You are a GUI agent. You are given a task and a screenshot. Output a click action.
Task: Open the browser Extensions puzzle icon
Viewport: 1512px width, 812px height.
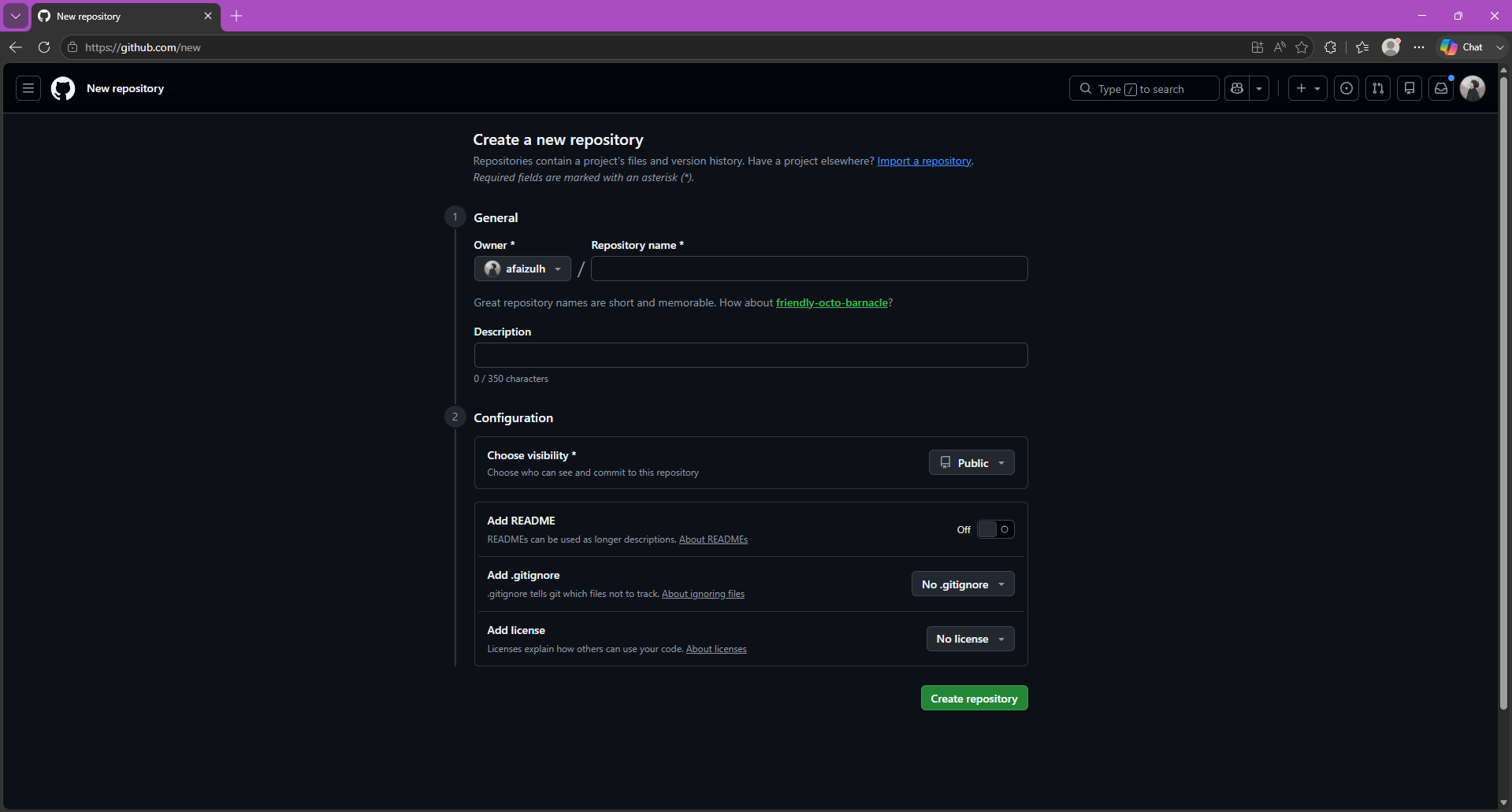tap(1331, 47)
